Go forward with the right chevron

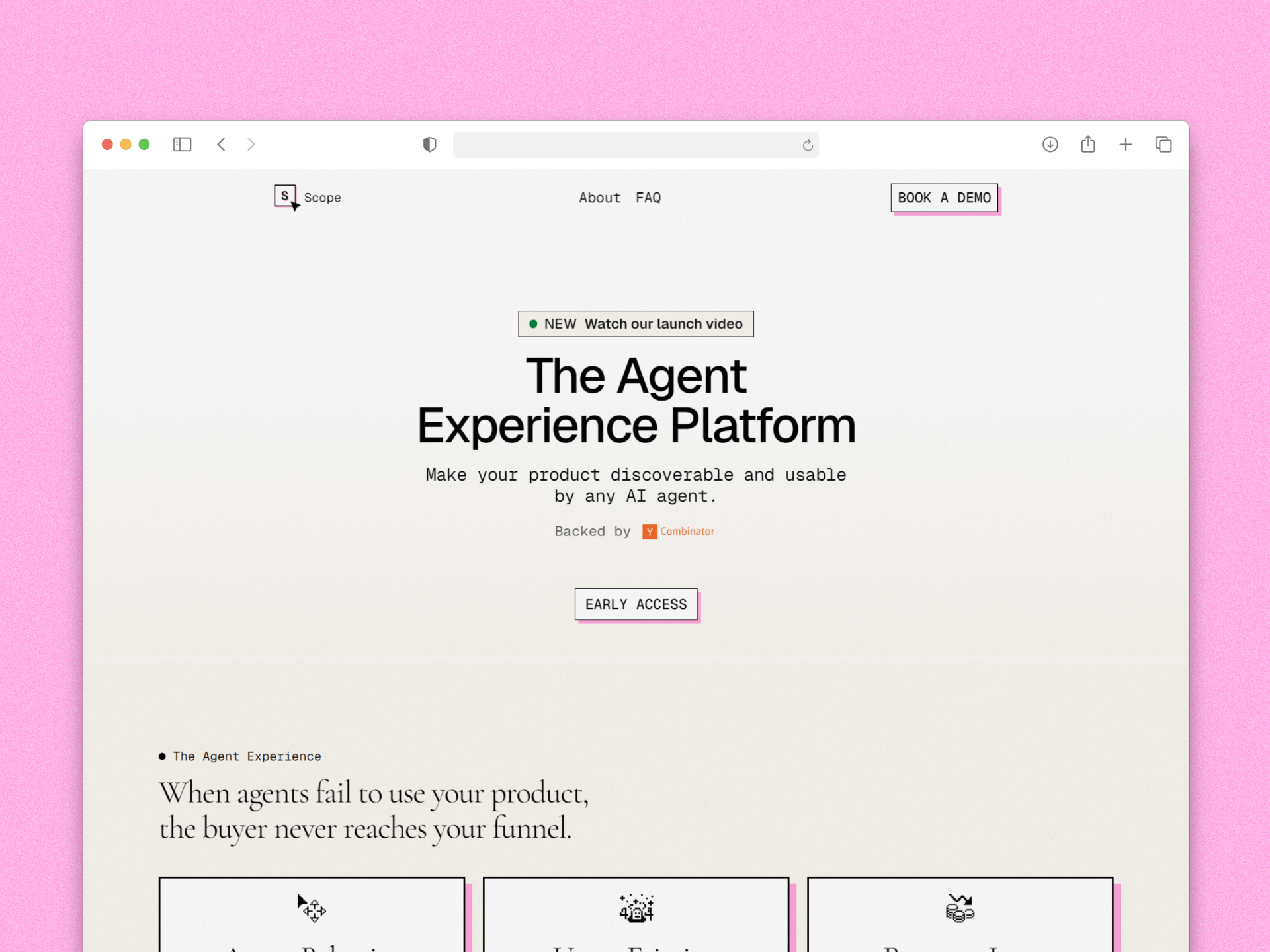point(251,144)
